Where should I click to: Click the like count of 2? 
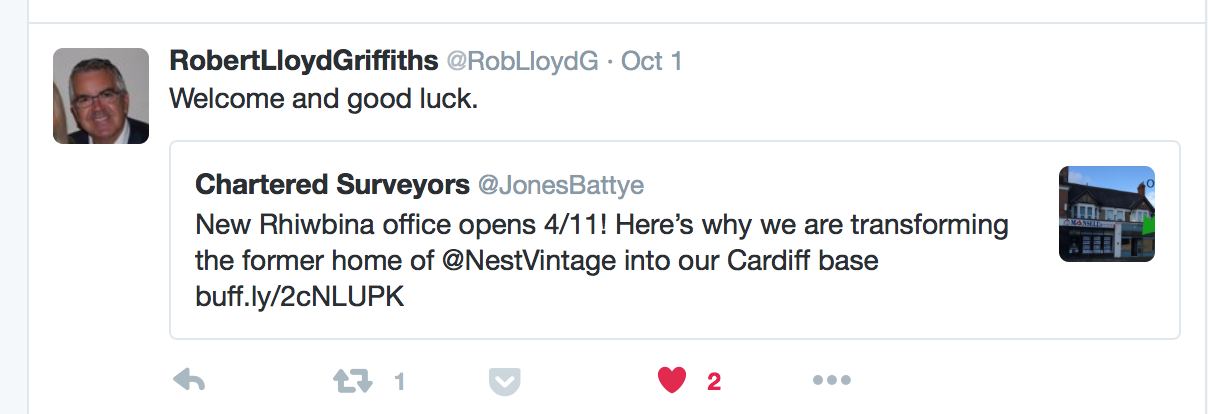point(714,381)
